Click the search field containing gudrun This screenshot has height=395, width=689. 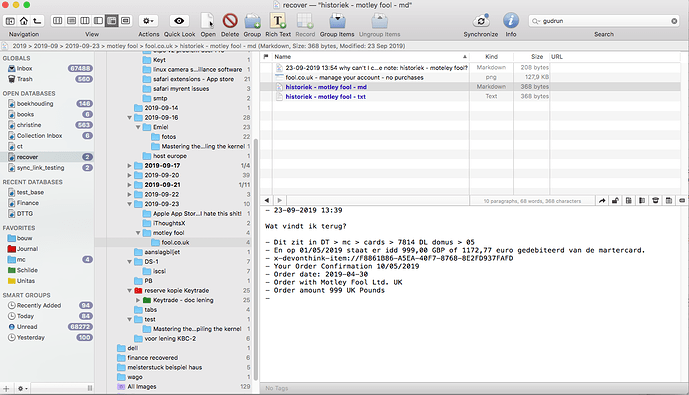(605, 21)
